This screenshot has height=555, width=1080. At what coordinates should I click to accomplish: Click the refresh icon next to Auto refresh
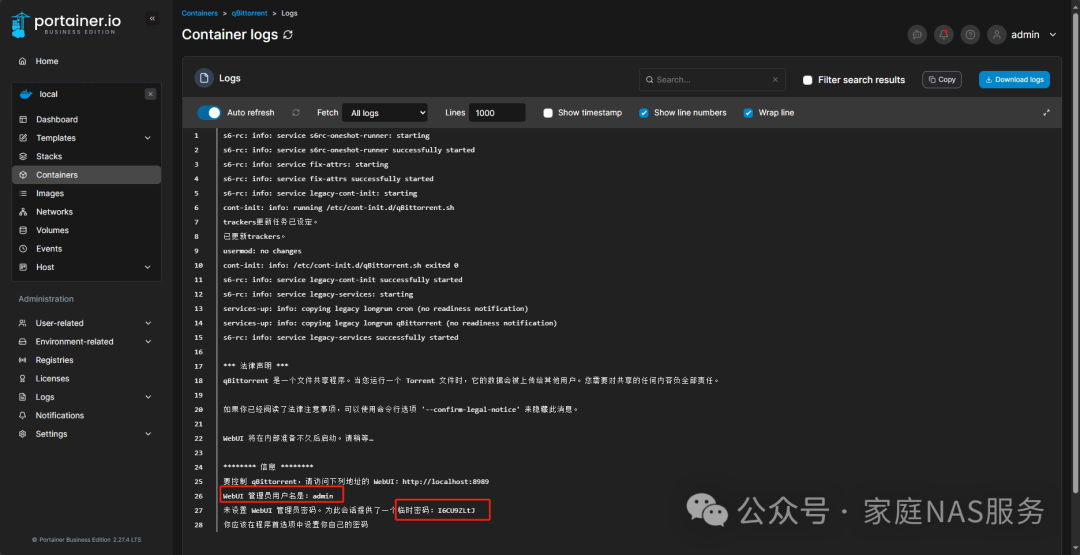(296, 113)
